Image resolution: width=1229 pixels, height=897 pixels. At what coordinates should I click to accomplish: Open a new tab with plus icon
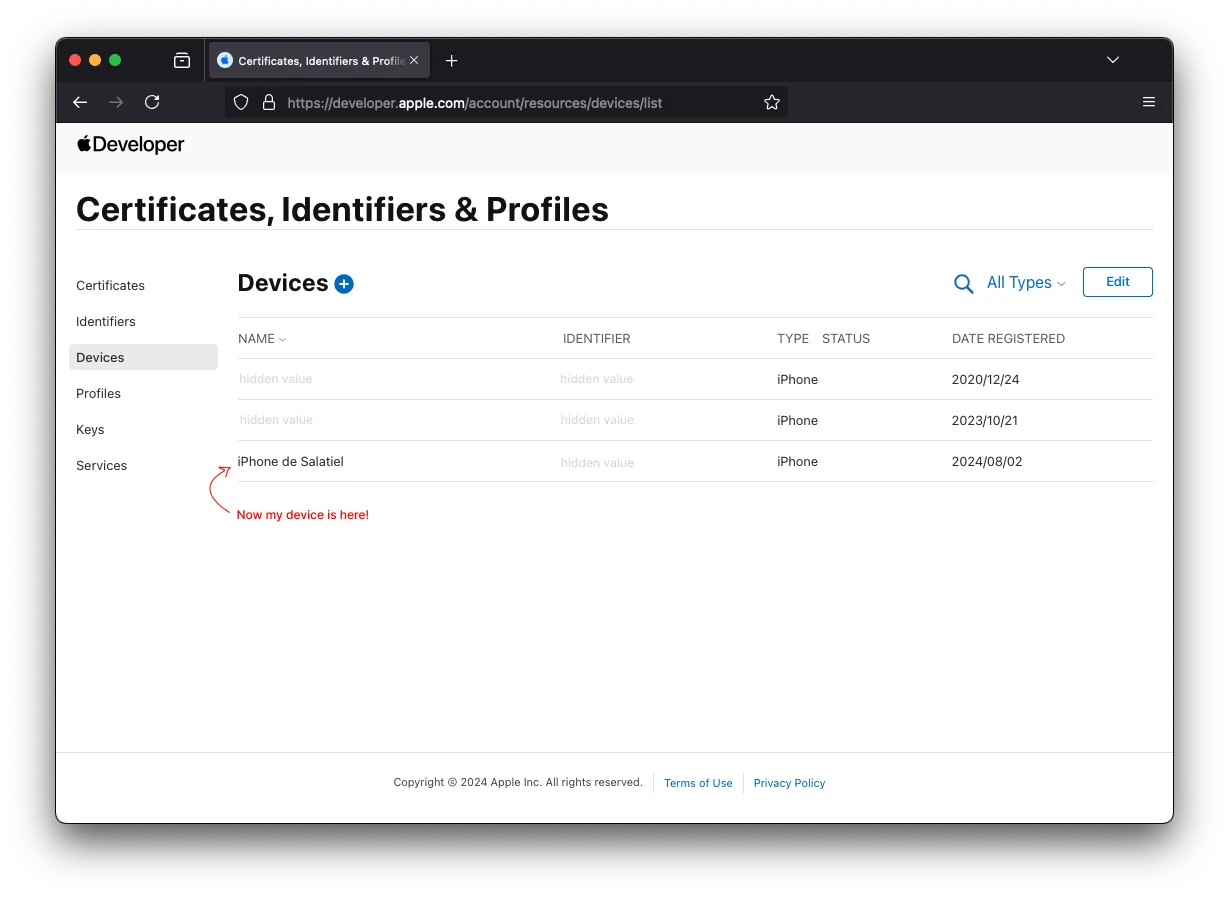(451, 61)
